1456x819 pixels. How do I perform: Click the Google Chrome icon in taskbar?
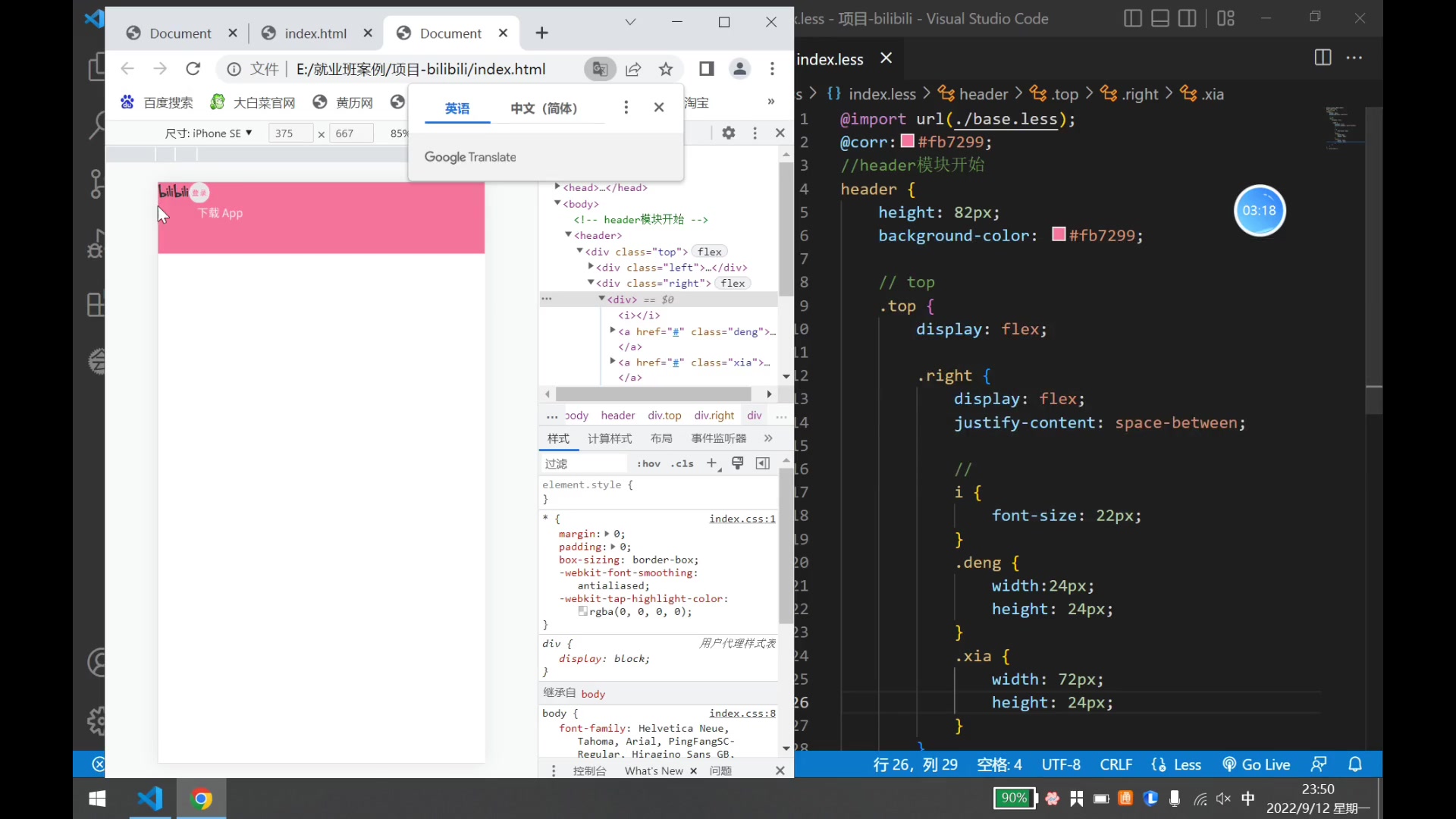tap(200, 799)
